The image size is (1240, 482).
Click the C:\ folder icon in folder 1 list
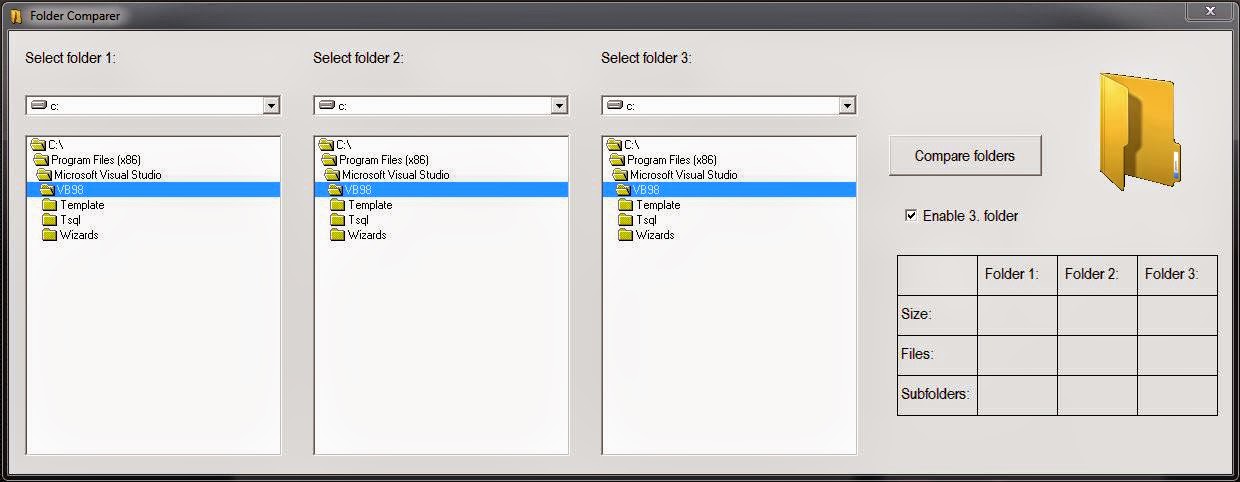38,145
